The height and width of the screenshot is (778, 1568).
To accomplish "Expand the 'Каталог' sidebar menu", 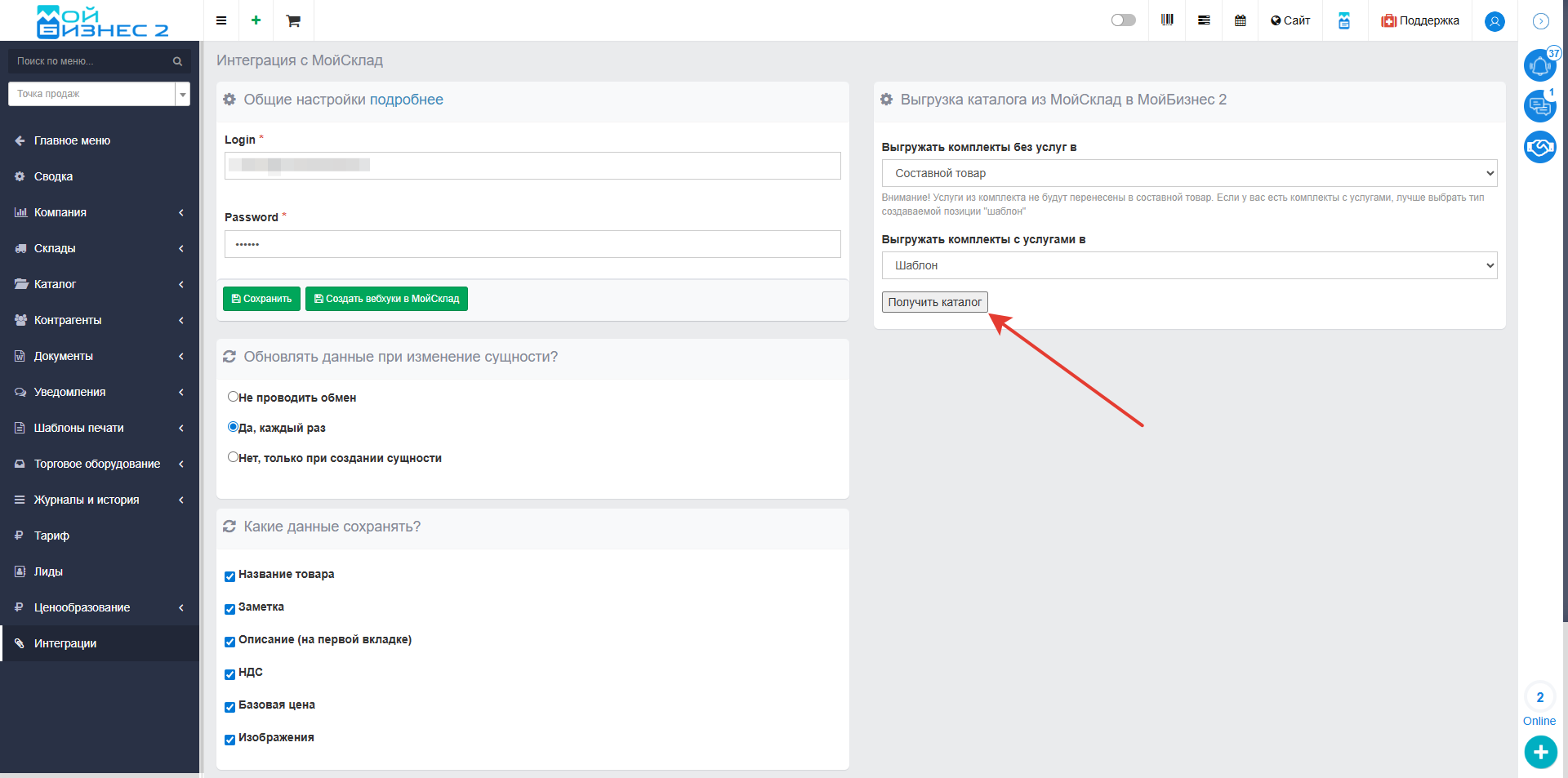I will [99, 284].
